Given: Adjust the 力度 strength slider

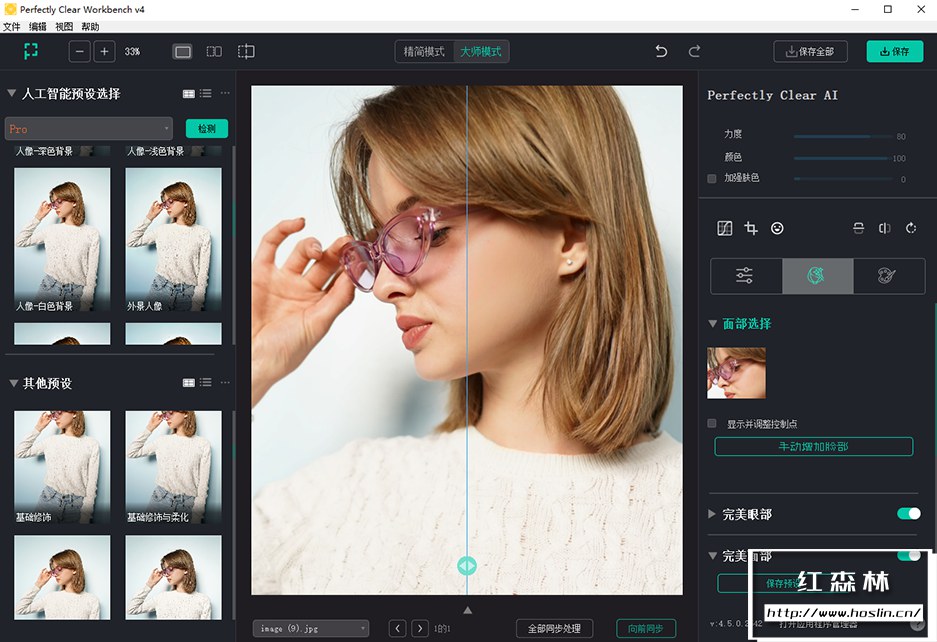Looking at the screenshot, I should tap(841, 136).
